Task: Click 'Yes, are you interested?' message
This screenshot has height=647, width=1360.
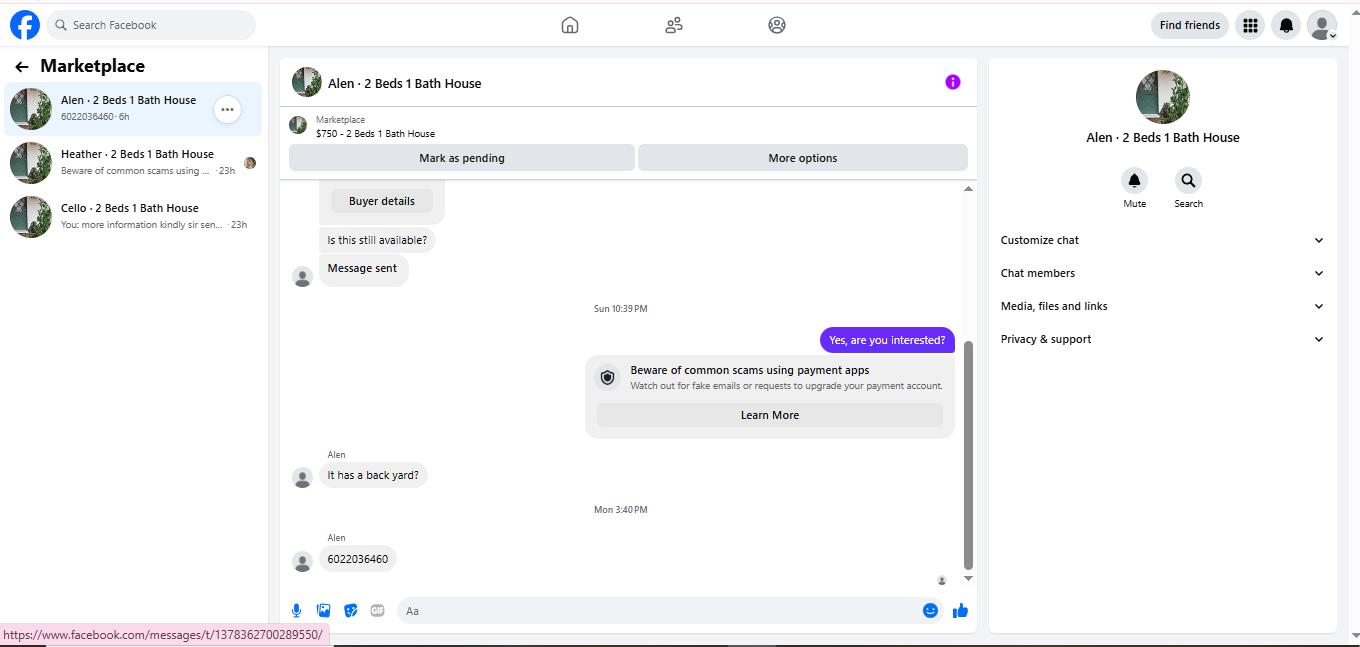Action: [887, 340]
